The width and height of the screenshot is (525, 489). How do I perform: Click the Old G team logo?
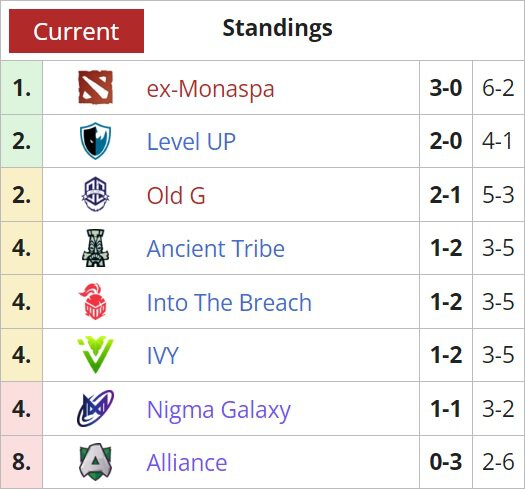[95, 194]
